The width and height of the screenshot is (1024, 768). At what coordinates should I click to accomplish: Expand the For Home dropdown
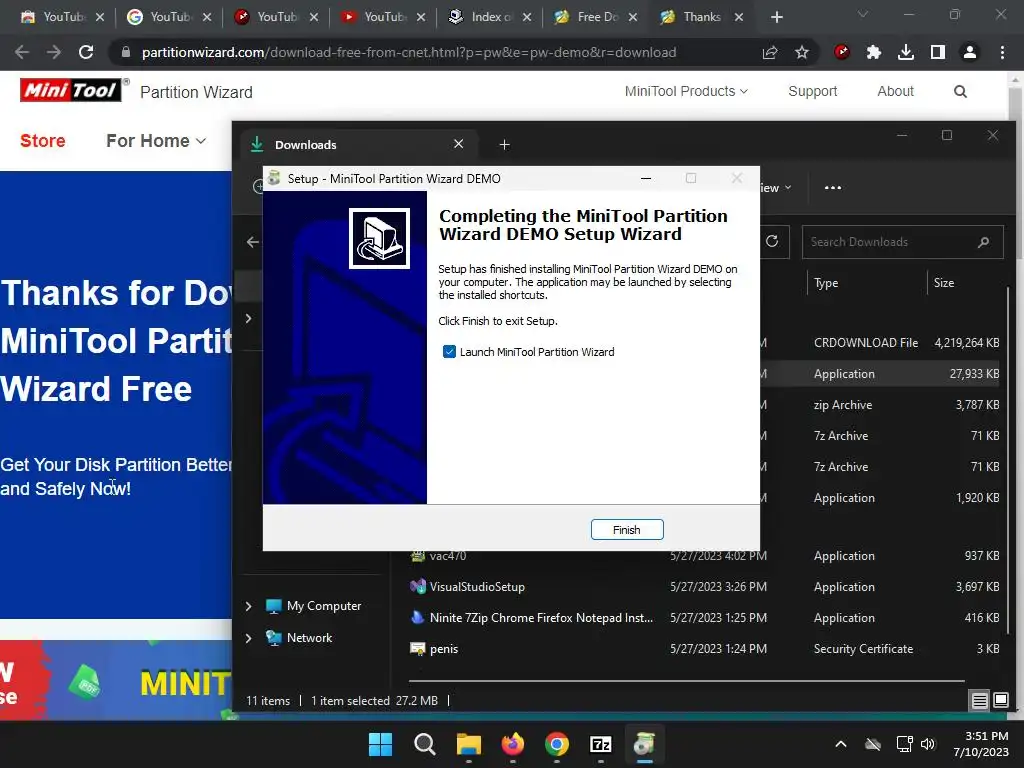(x=156, y=140)
